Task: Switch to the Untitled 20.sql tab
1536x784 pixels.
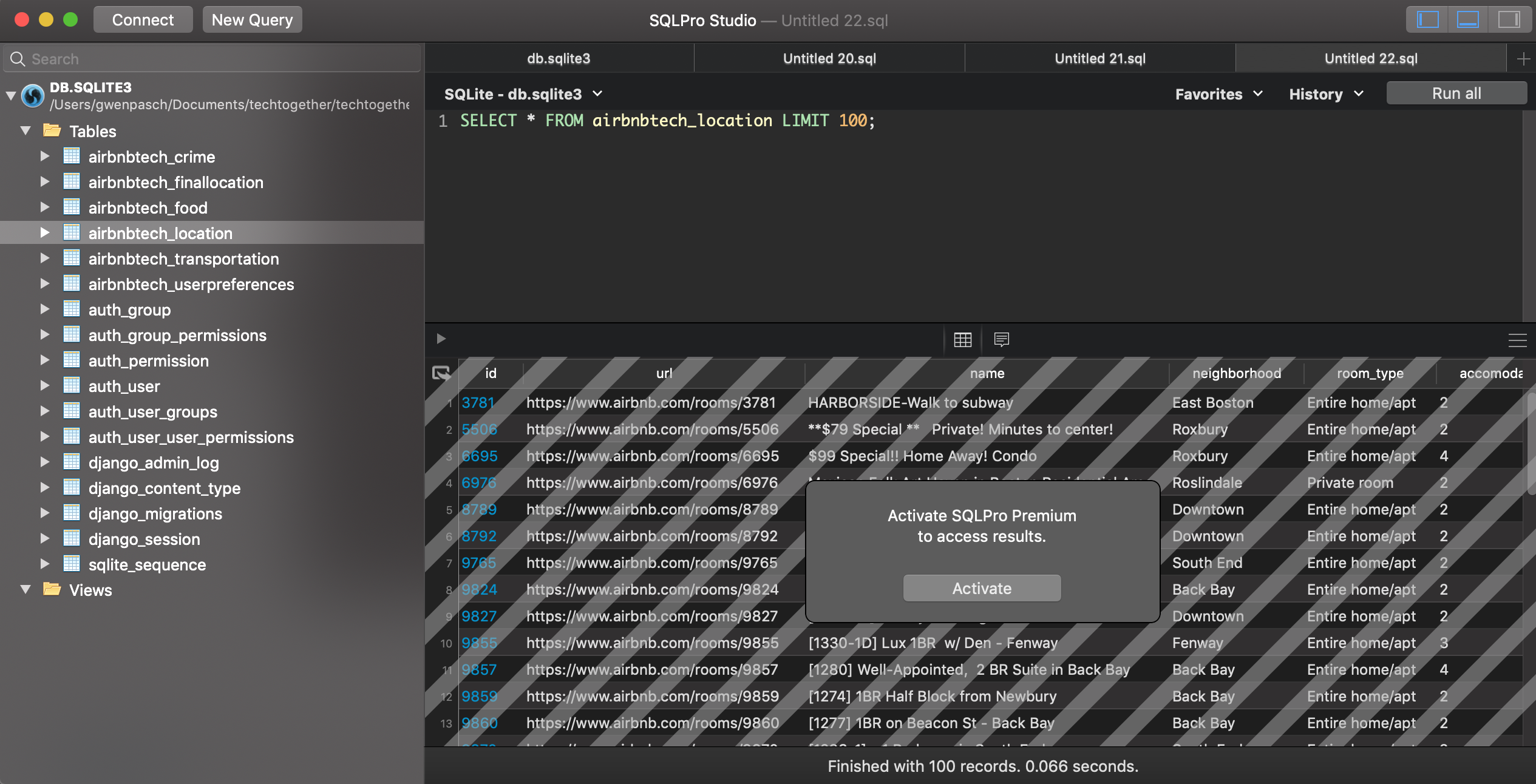Action: coord(829,59)
